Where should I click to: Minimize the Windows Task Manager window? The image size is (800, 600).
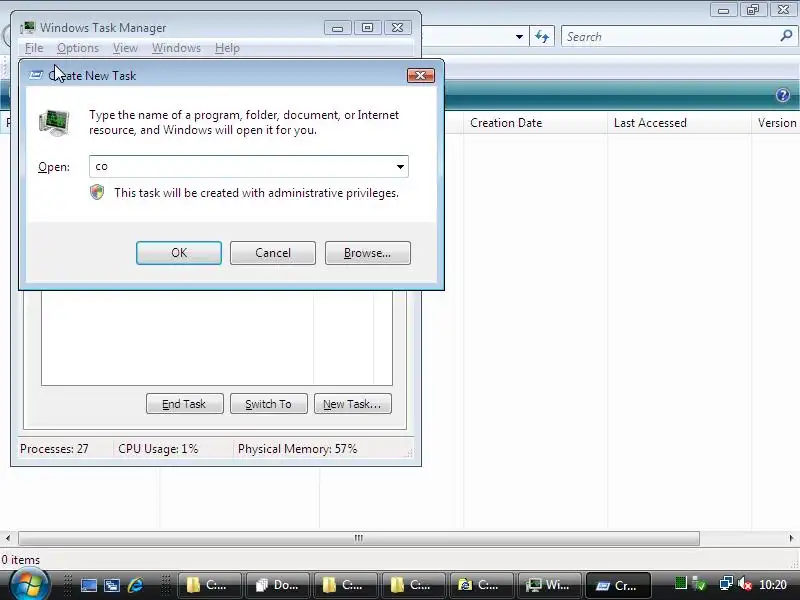click(x=338, y=28)
